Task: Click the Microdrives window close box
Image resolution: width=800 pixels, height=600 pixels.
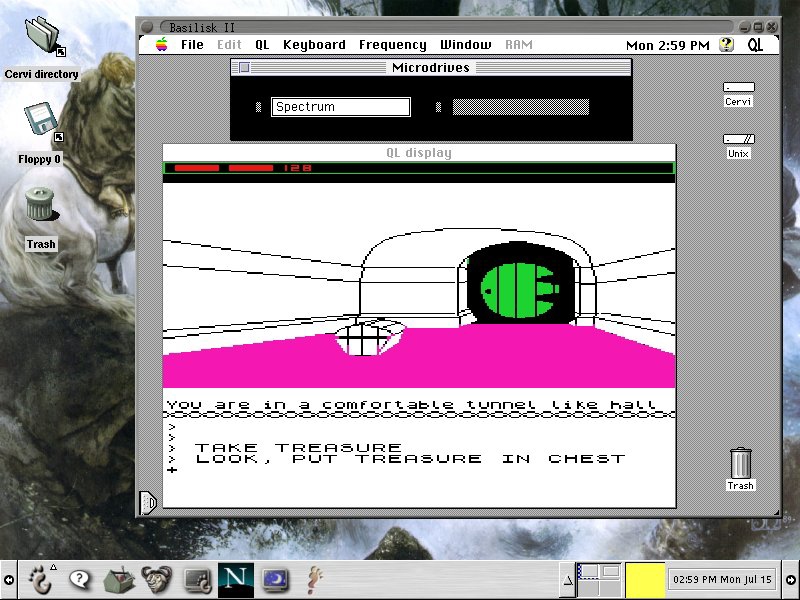Action: click(x=244, y=67)
